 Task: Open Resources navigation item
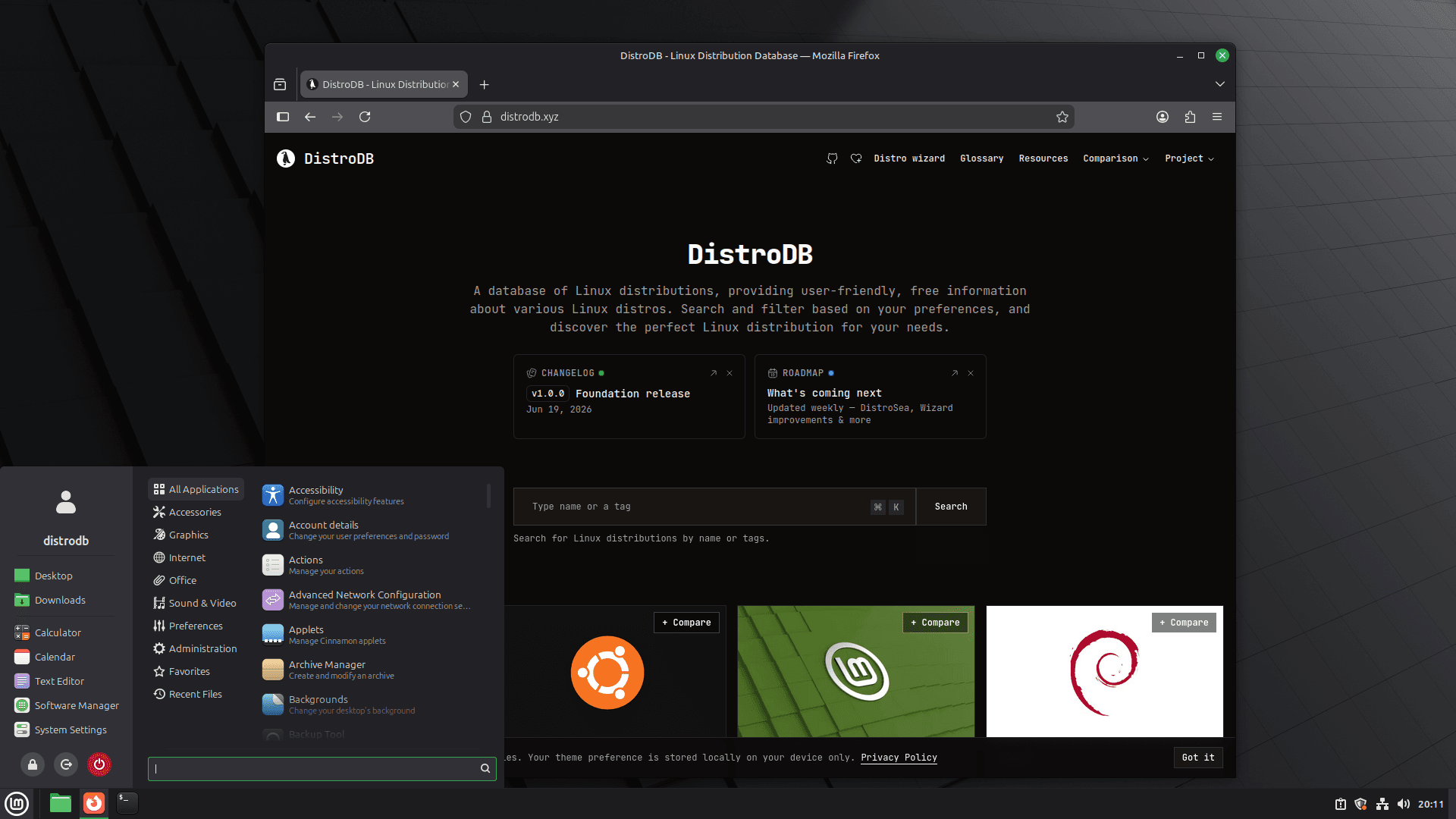click(1043, 158)
